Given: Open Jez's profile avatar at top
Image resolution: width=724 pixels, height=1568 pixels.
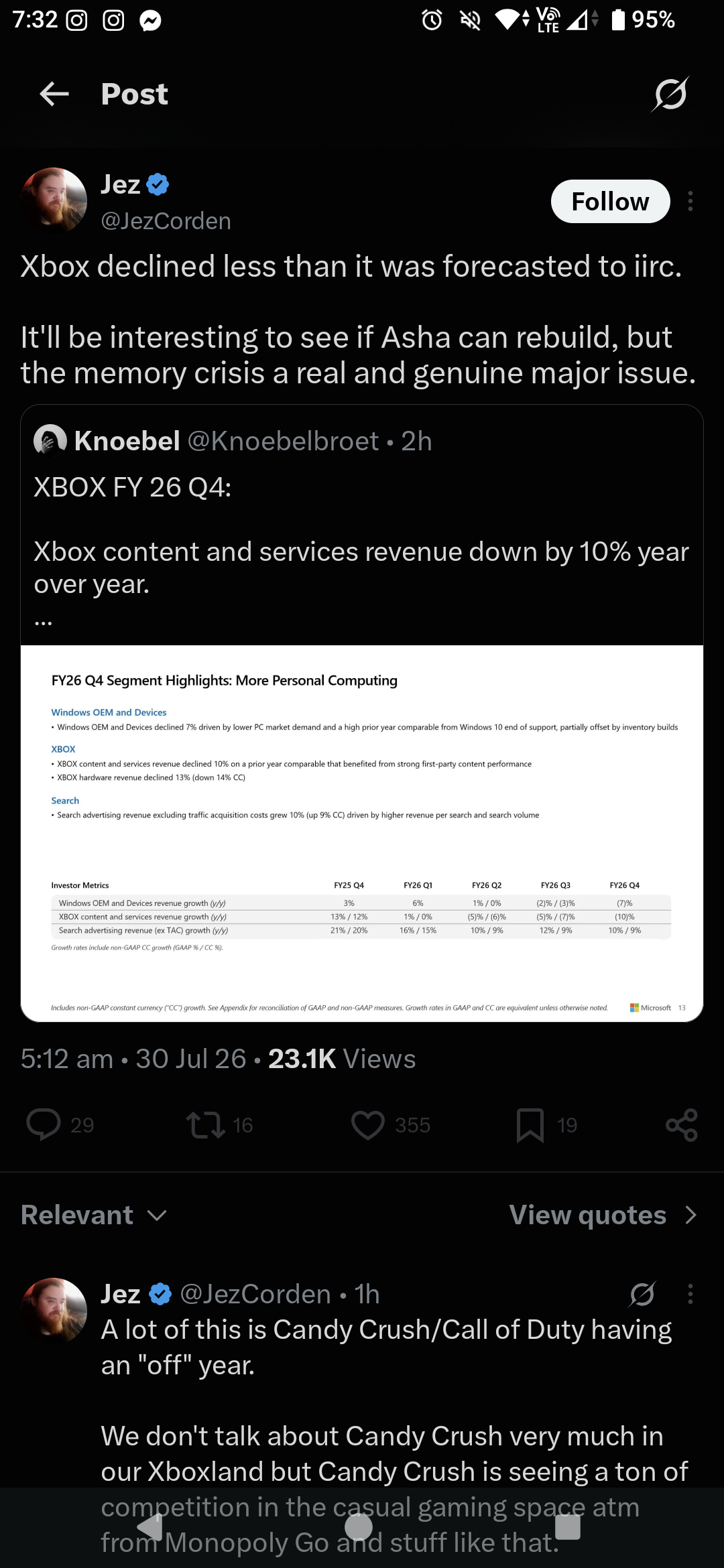Looking at the screenshot, I should 54,200.
